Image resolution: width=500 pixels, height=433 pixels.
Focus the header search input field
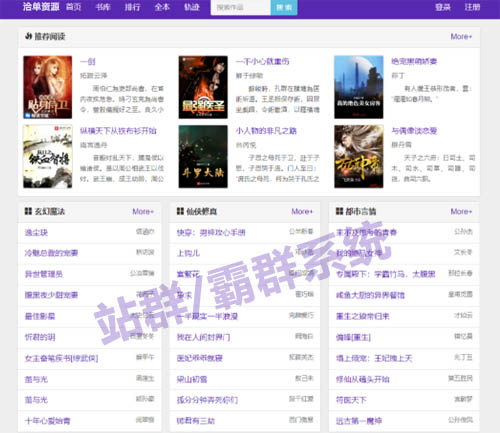click(240, 7)
